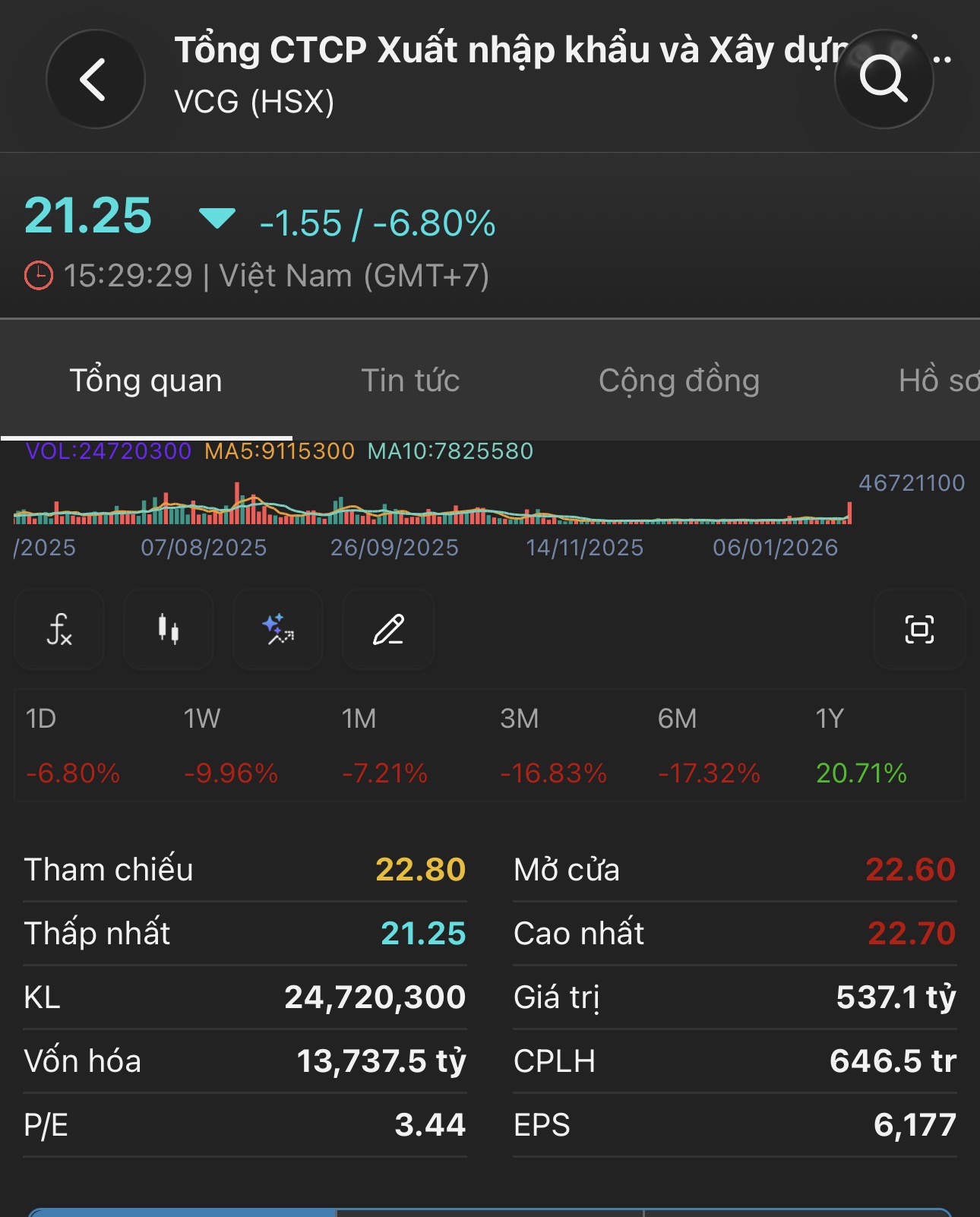Select the 1D performance period
The image size is (980, 1217).
click(x=73, y=745)
